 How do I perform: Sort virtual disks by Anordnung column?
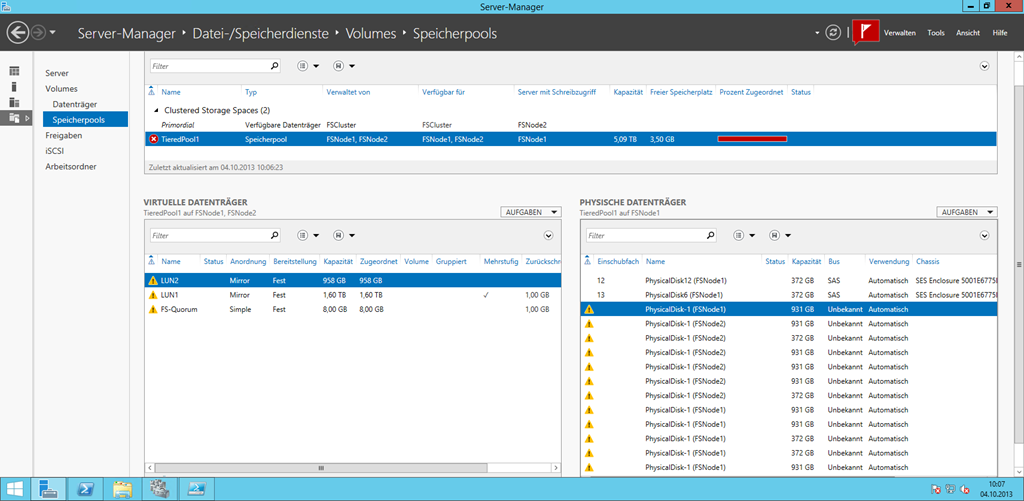tap(248, 261)
